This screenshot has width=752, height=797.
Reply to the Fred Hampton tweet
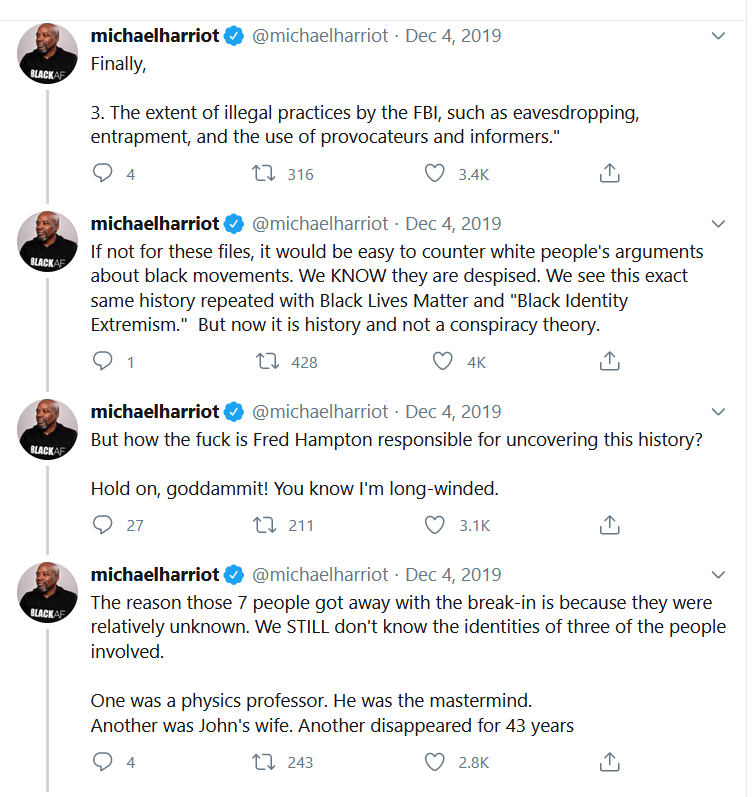[103, 525]
